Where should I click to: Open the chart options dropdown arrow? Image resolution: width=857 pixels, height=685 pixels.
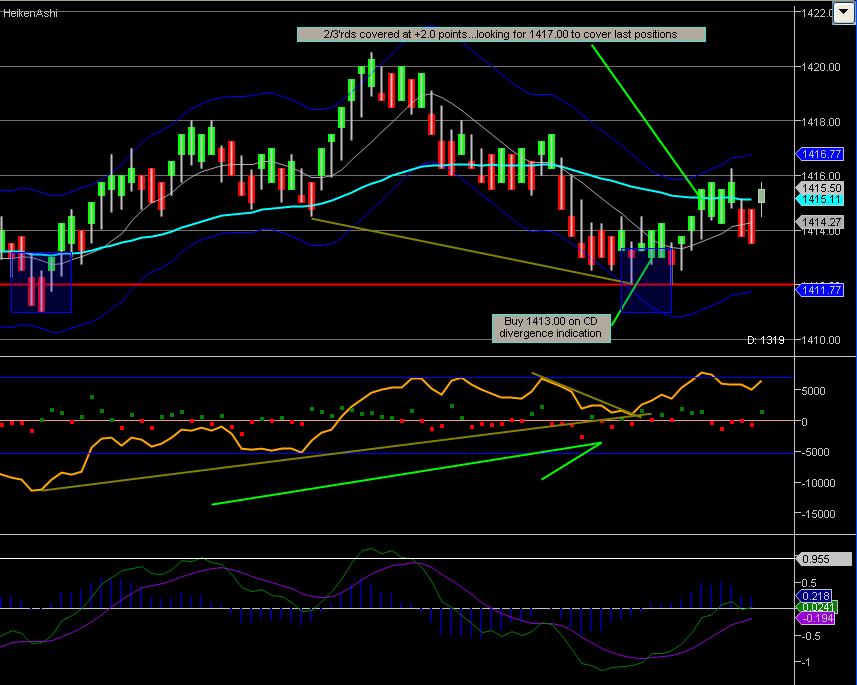click(844, 13)
